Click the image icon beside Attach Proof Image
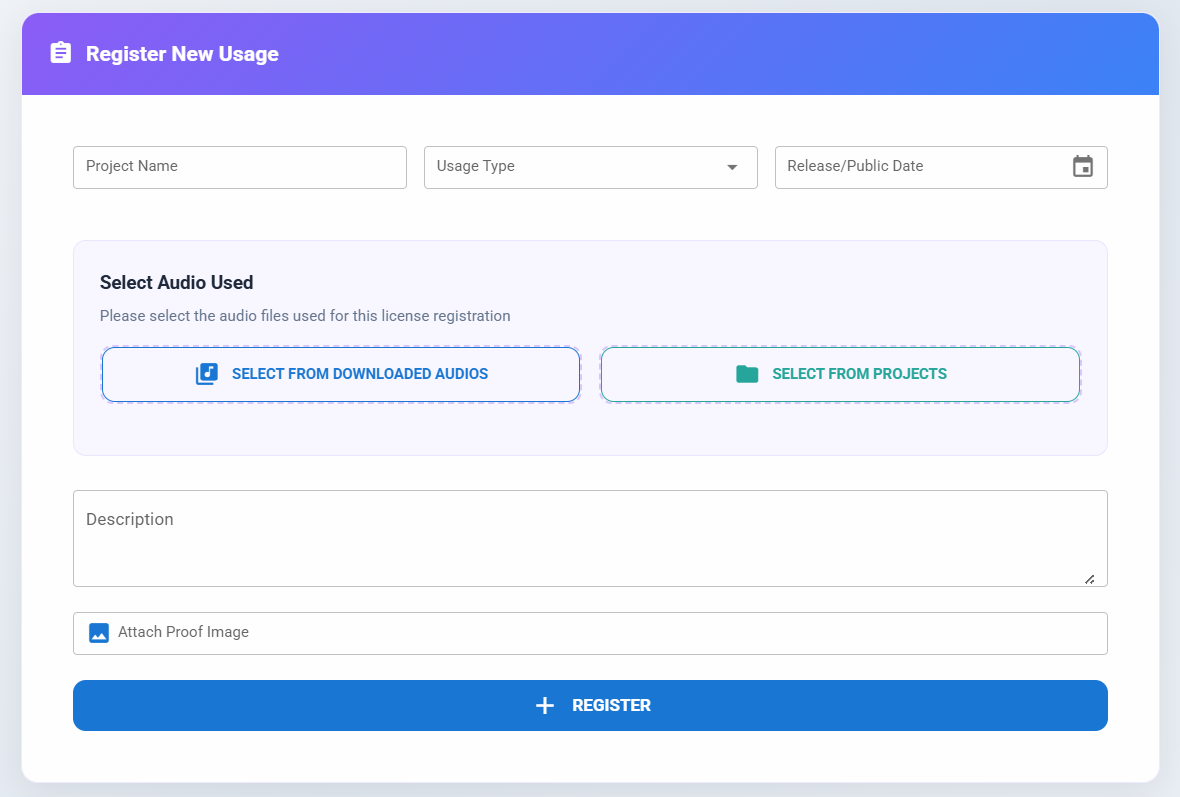 click(x=98, y=633)
